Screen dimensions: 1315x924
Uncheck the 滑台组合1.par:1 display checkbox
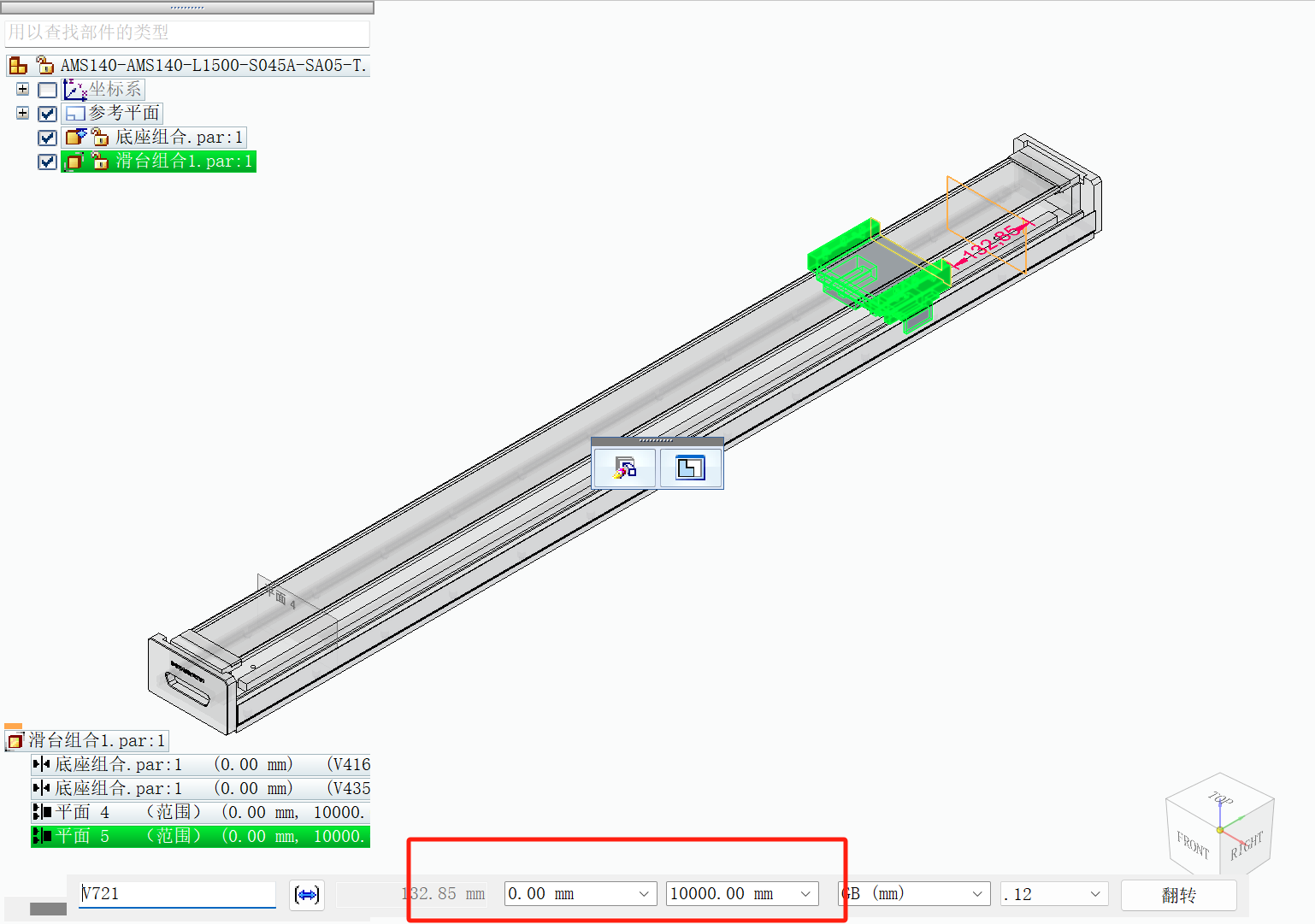[x=48, y=162]
